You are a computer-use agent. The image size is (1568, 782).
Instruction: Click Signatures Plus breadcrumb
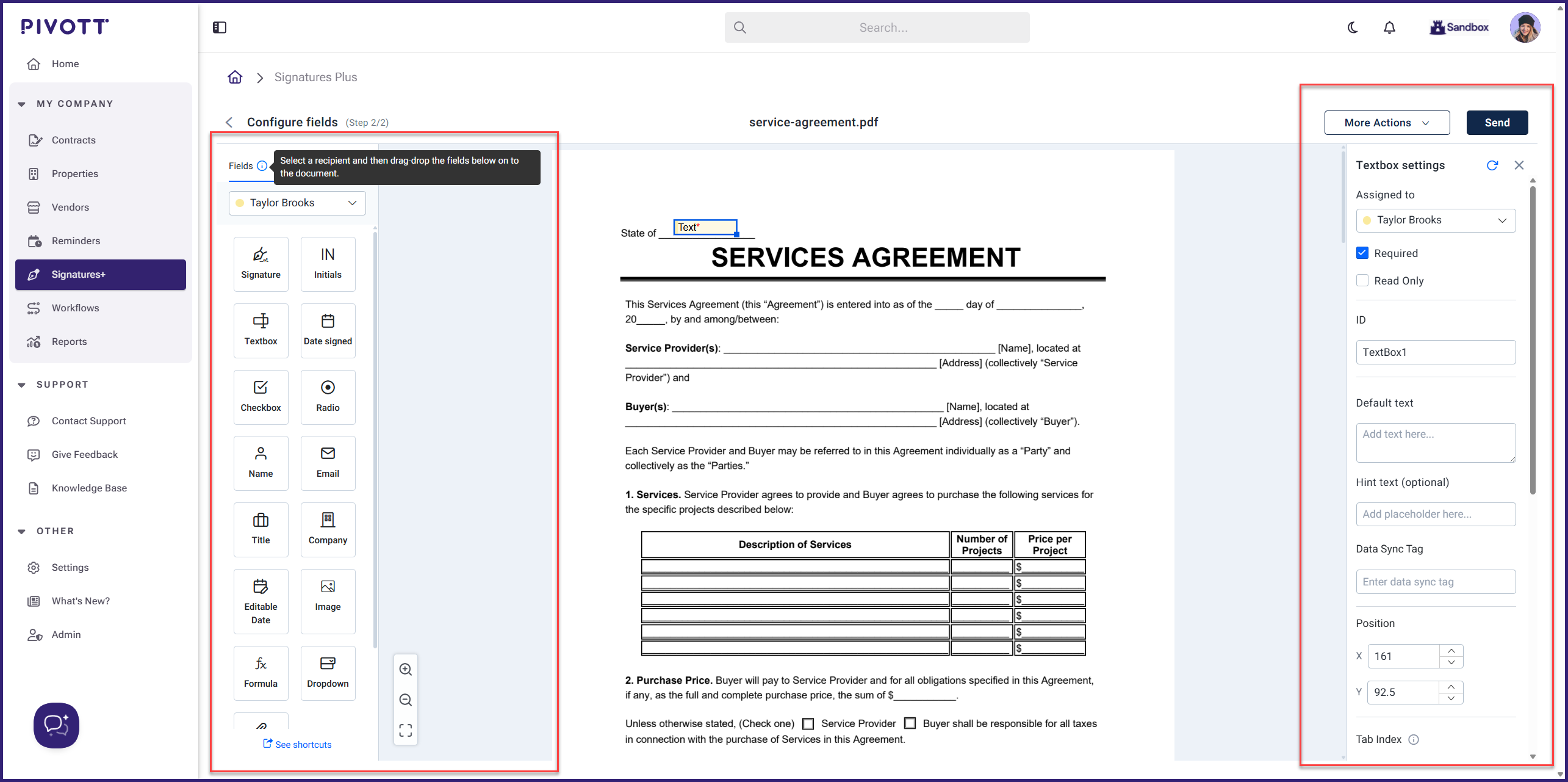[315, 77]
